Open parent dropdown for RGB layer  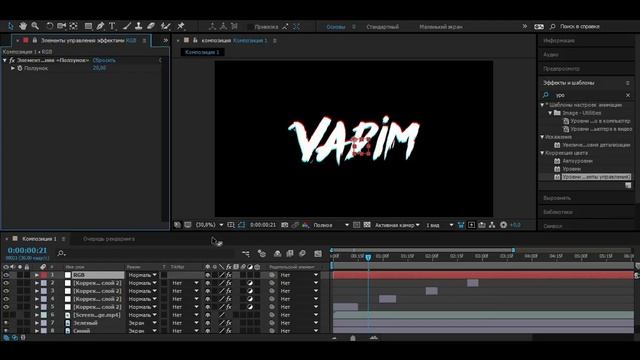point(299,275)
